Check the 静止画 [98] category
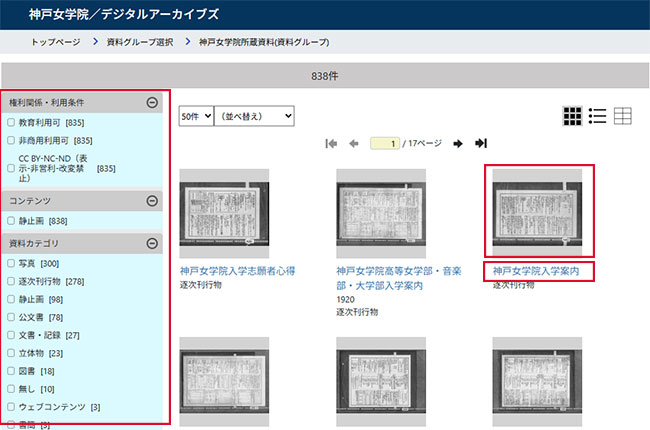This screenshot has width=650, height=430. tap(11, 299)
